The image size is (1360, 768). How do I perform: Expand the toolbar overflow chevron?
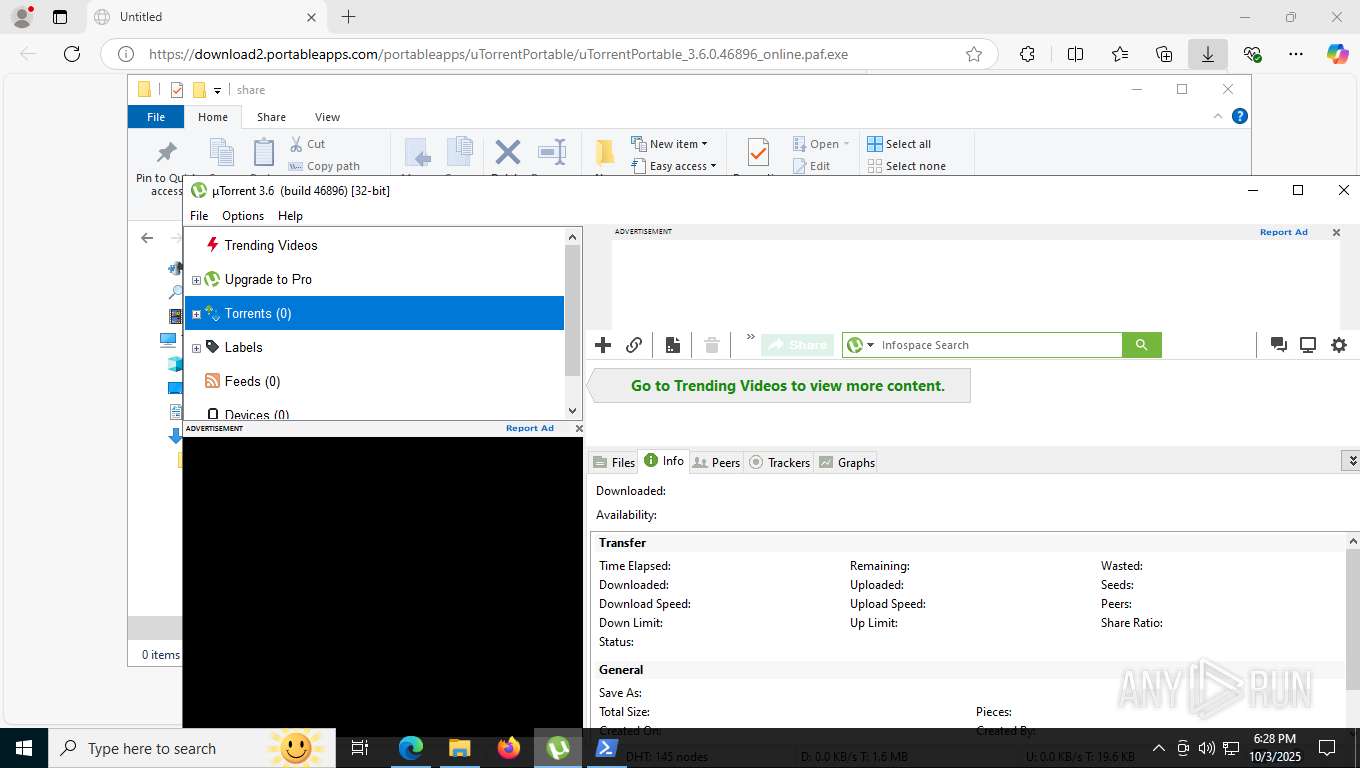click(750, 339)
